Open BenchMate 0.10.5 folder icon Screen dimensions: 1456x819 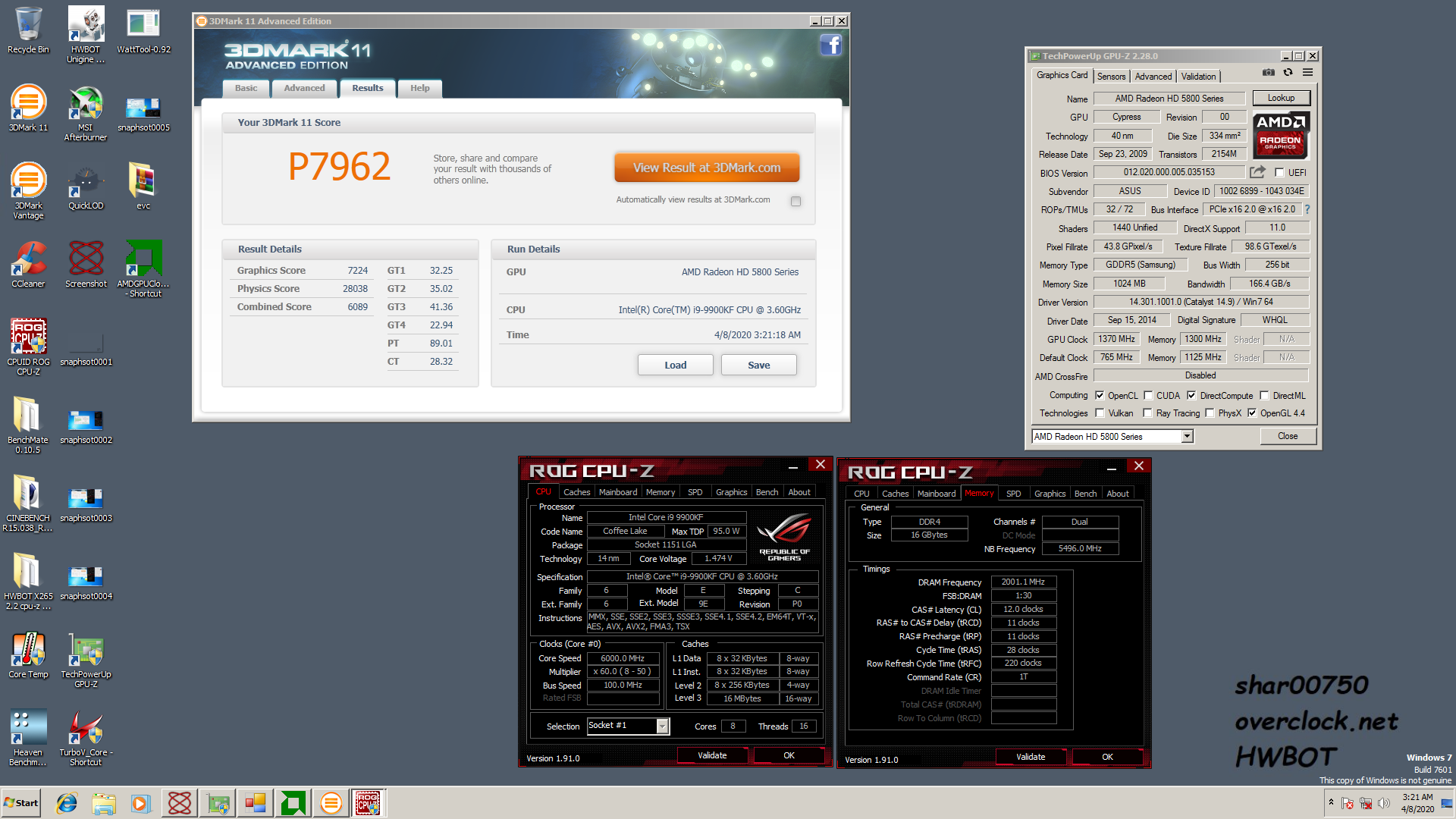[28, 425]
